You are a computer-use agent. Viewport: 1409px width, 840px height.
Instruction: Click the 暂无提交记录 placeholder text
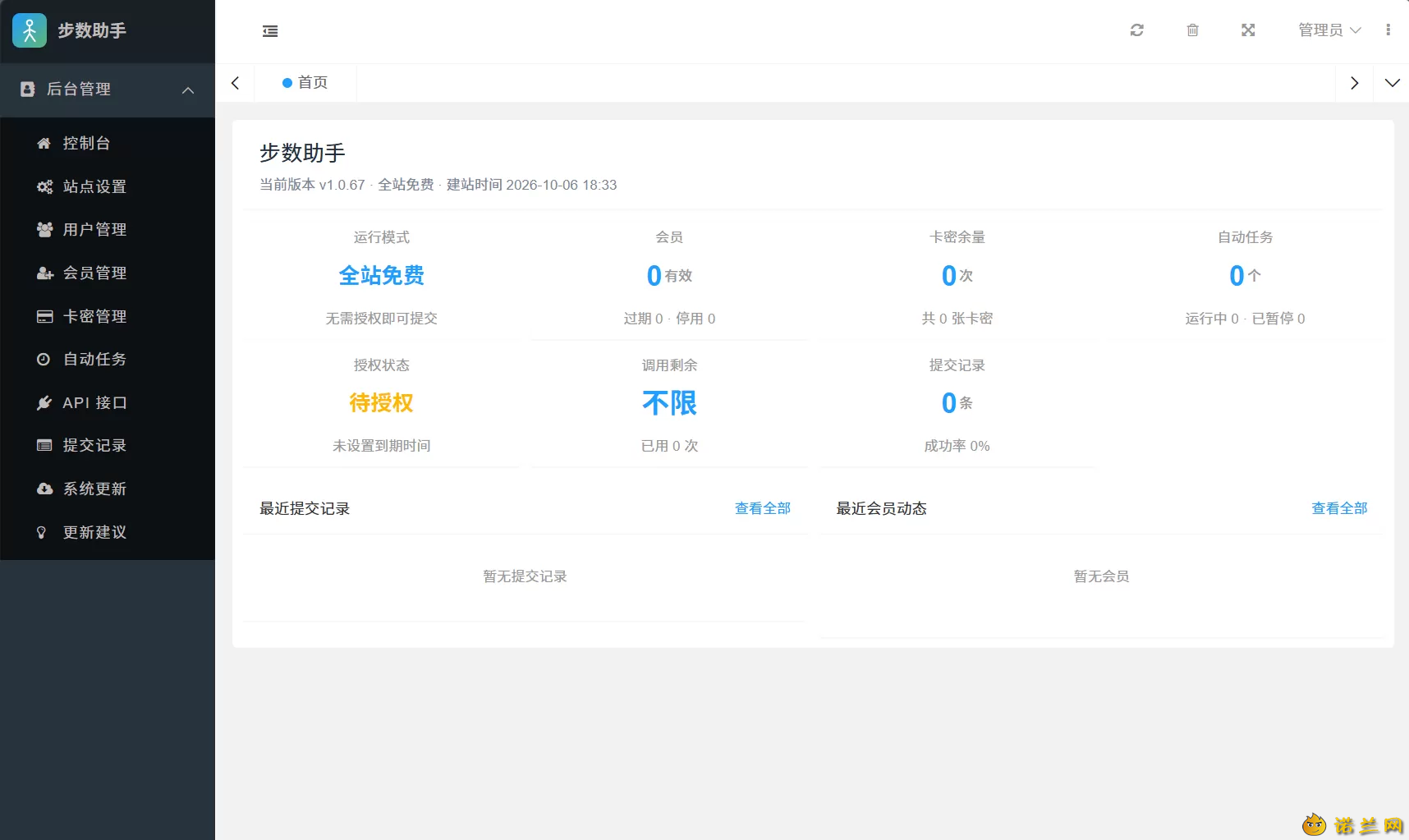(526, 576)
